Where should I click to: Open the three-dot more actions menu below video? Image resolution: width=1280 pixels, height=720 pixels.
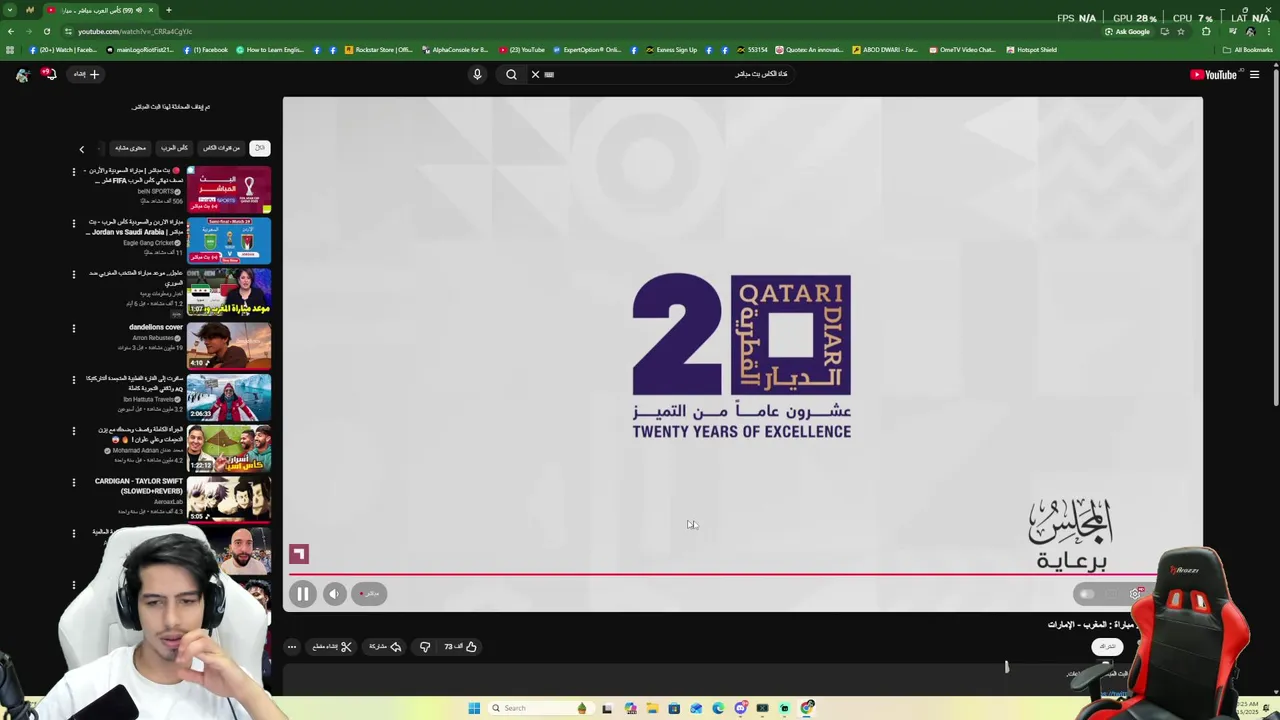click(292, 647)
